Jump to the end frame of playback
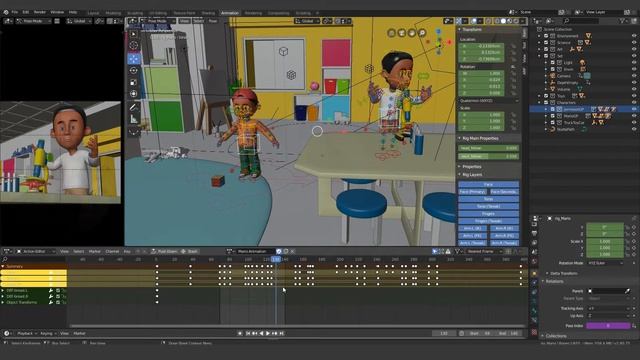This screenshot has width=640, height=360. coord(281,333)
